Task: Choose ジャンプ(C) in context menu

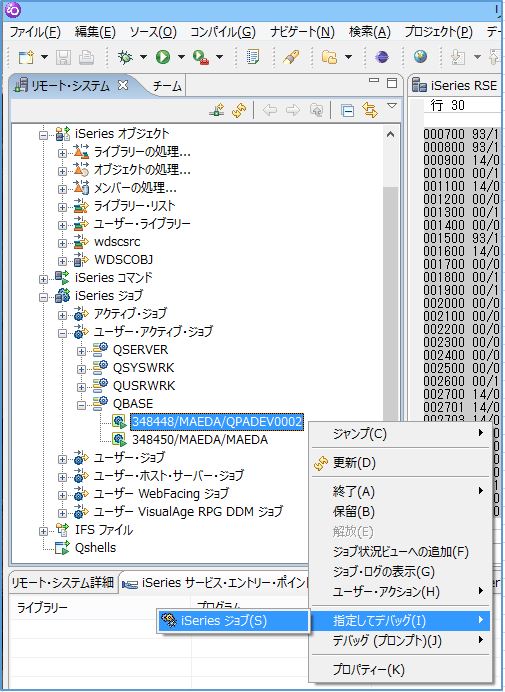Action: (401, 433)
